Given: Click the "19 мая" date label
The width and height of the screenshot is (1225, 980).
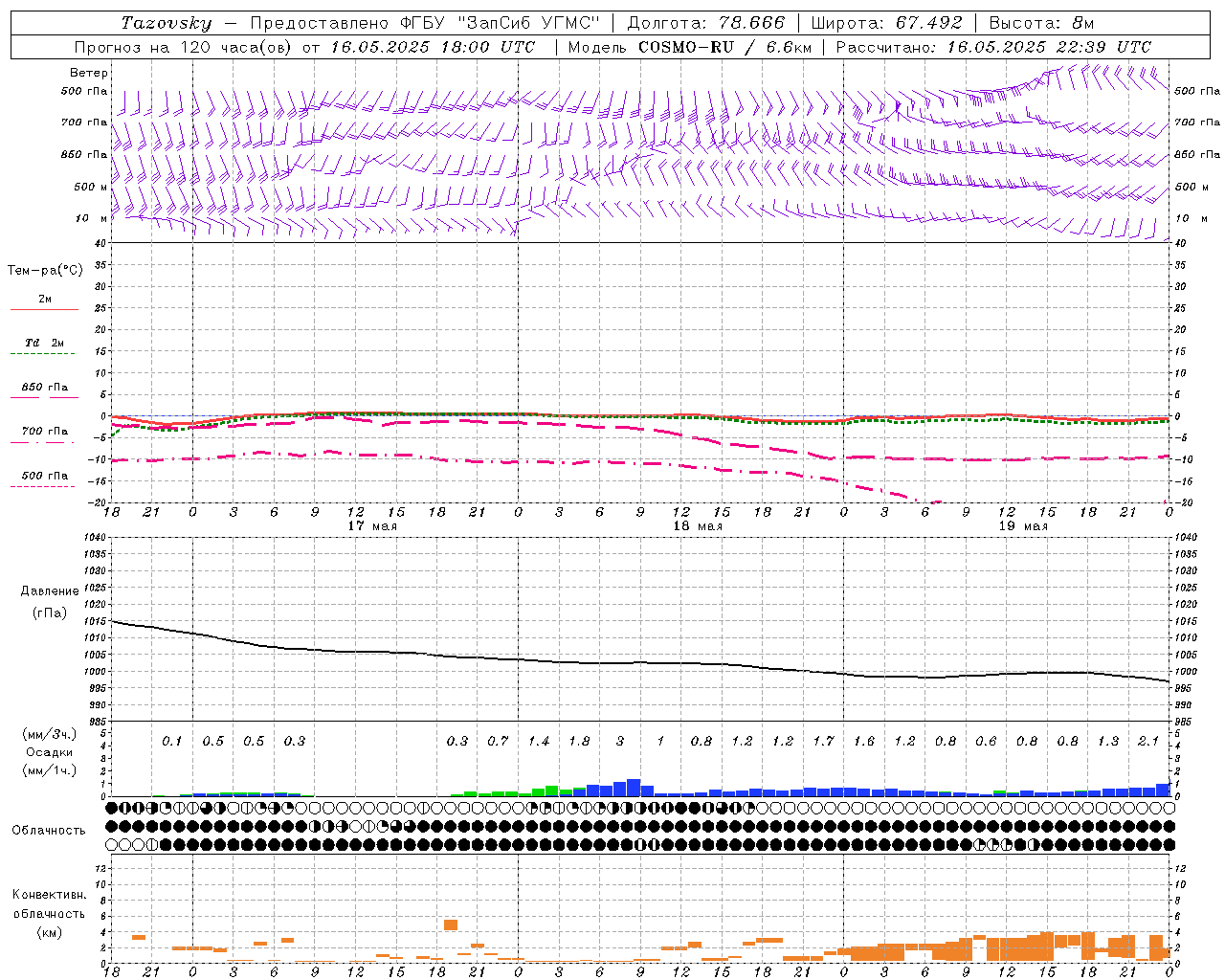Looking at the screenshot, I should click(1023, 526).
